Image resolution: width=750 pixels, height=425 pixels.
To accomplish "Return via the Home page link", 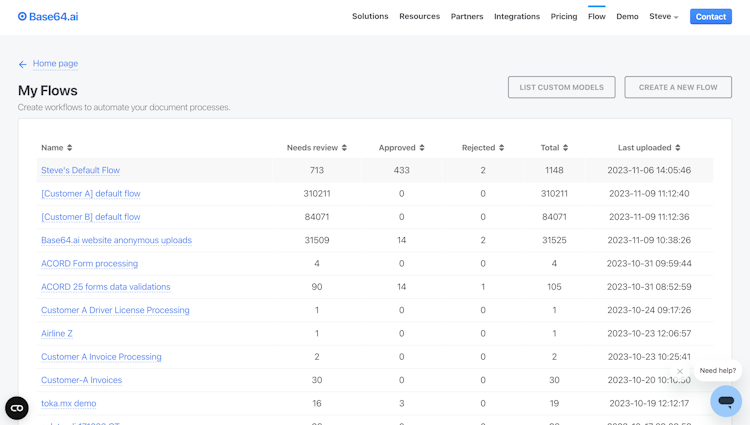I will (55, 64).
